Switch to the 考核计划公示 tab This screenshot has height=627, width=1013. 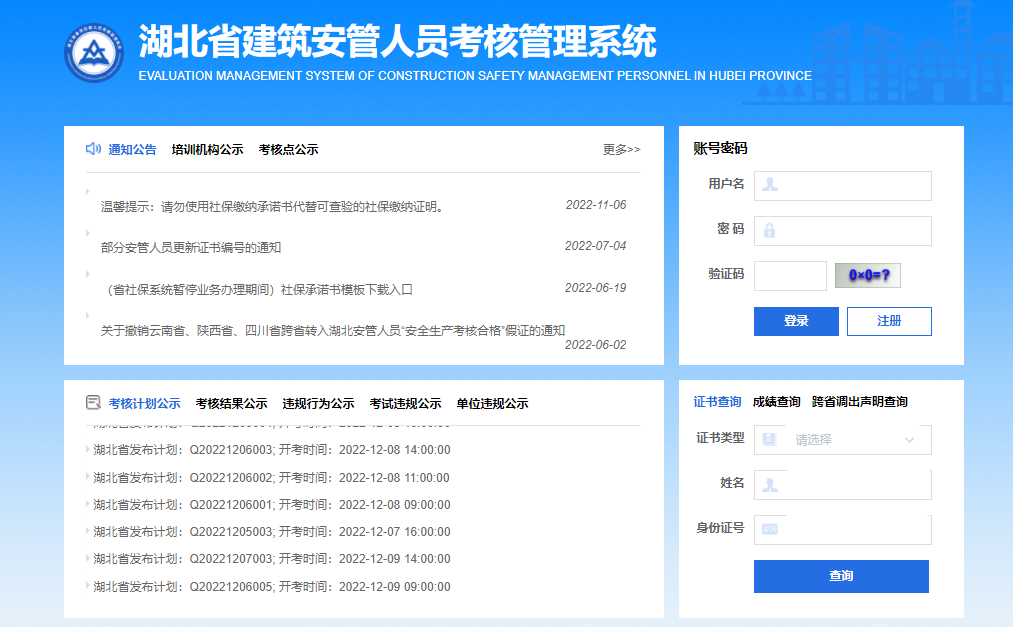(x=145, y=404)
